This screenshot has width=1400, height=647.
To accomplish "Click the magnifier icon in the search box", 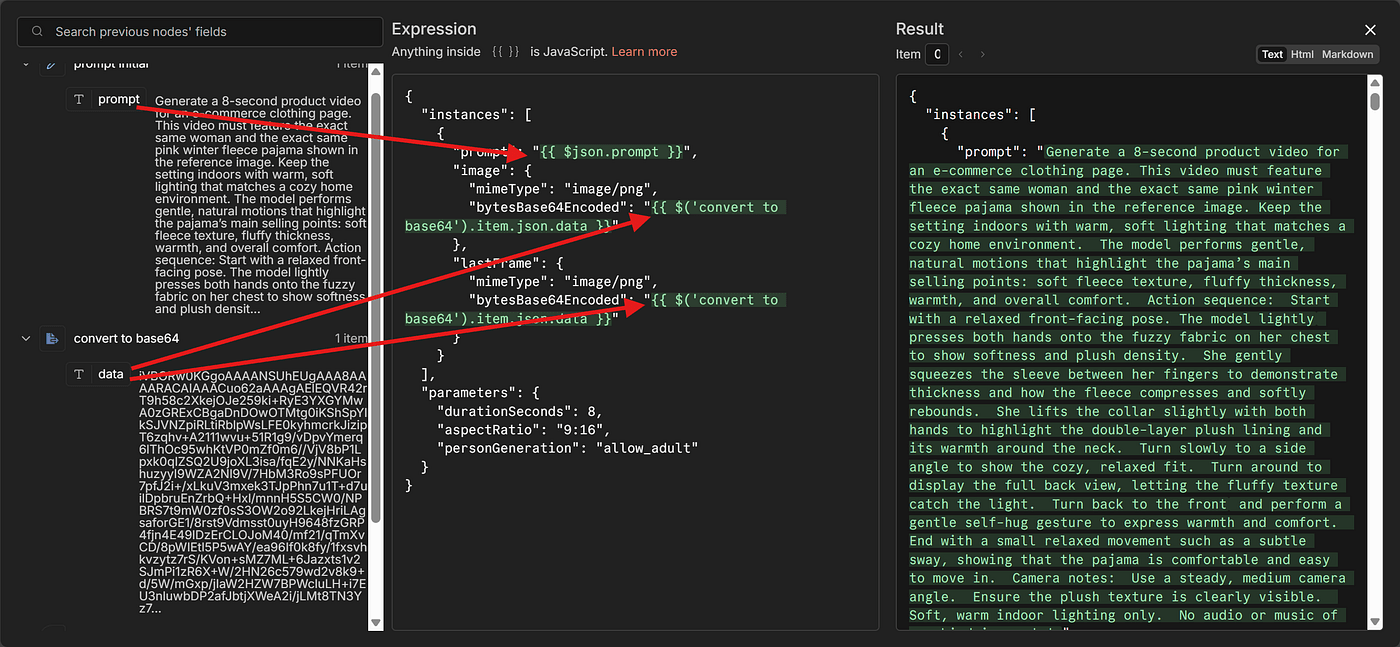I will [x=37, y=32].
